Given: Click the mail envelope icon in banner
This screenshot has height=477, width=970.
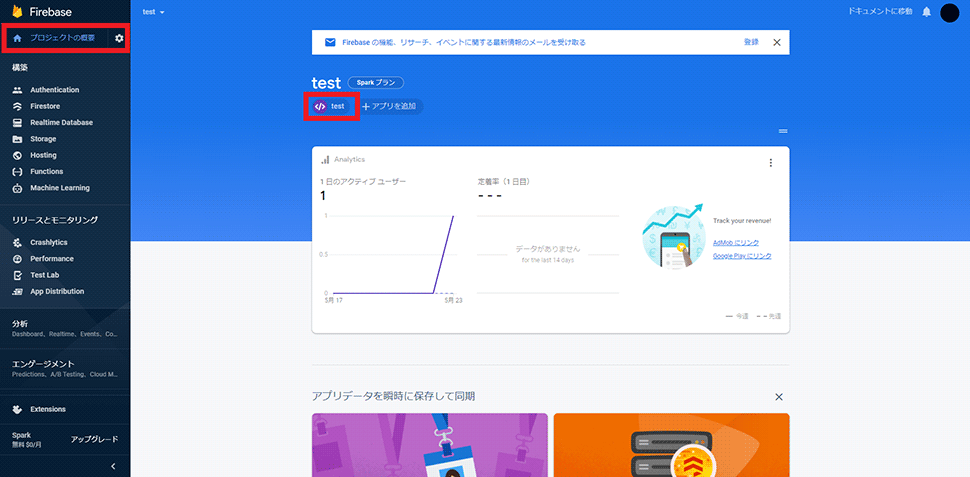Looking at the screenshot, I should [x=330, y=43].
